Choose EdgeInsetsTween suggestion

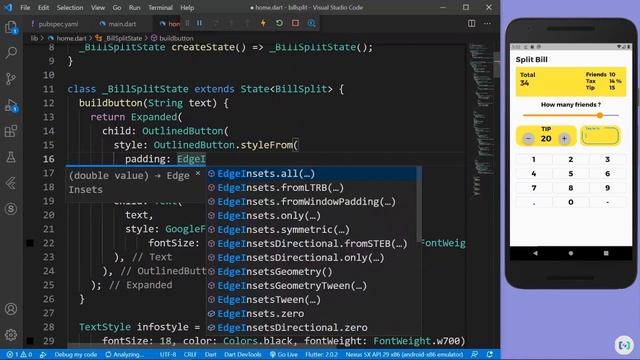coord(312,300)
